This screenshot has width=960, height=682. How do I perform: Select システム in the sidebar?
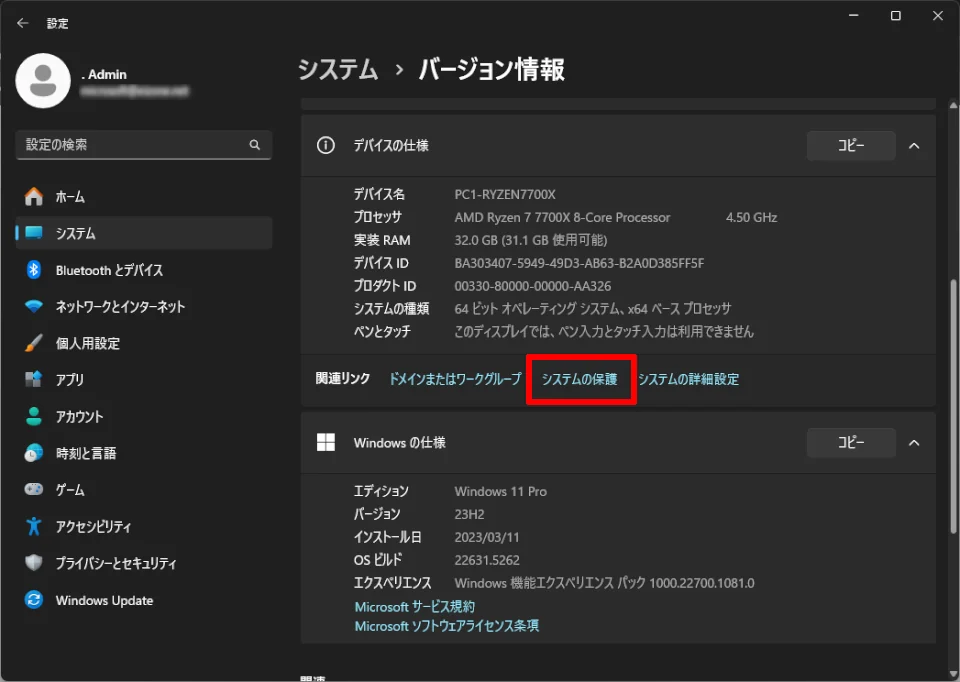[144, 233]
